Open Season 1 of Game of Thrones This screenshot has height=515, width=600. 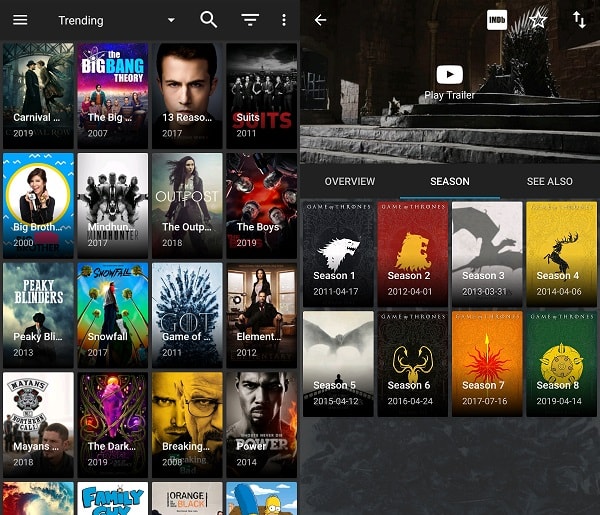coord(338,254)
